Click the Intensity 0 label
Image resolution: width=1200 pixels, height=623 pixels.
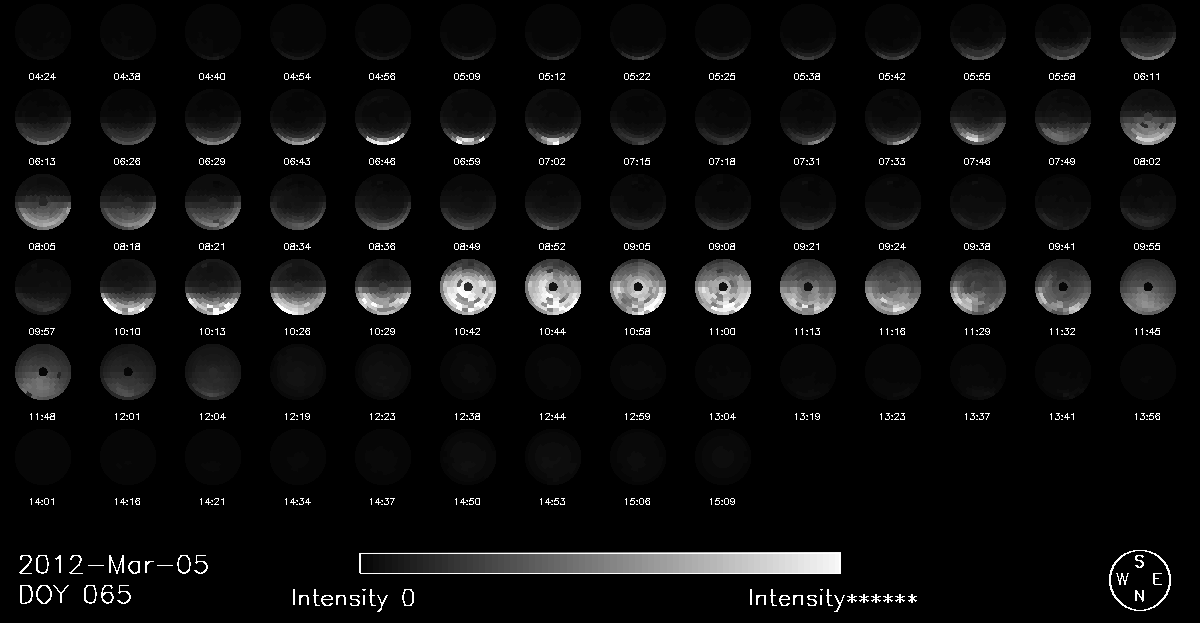tap(353, 598)
